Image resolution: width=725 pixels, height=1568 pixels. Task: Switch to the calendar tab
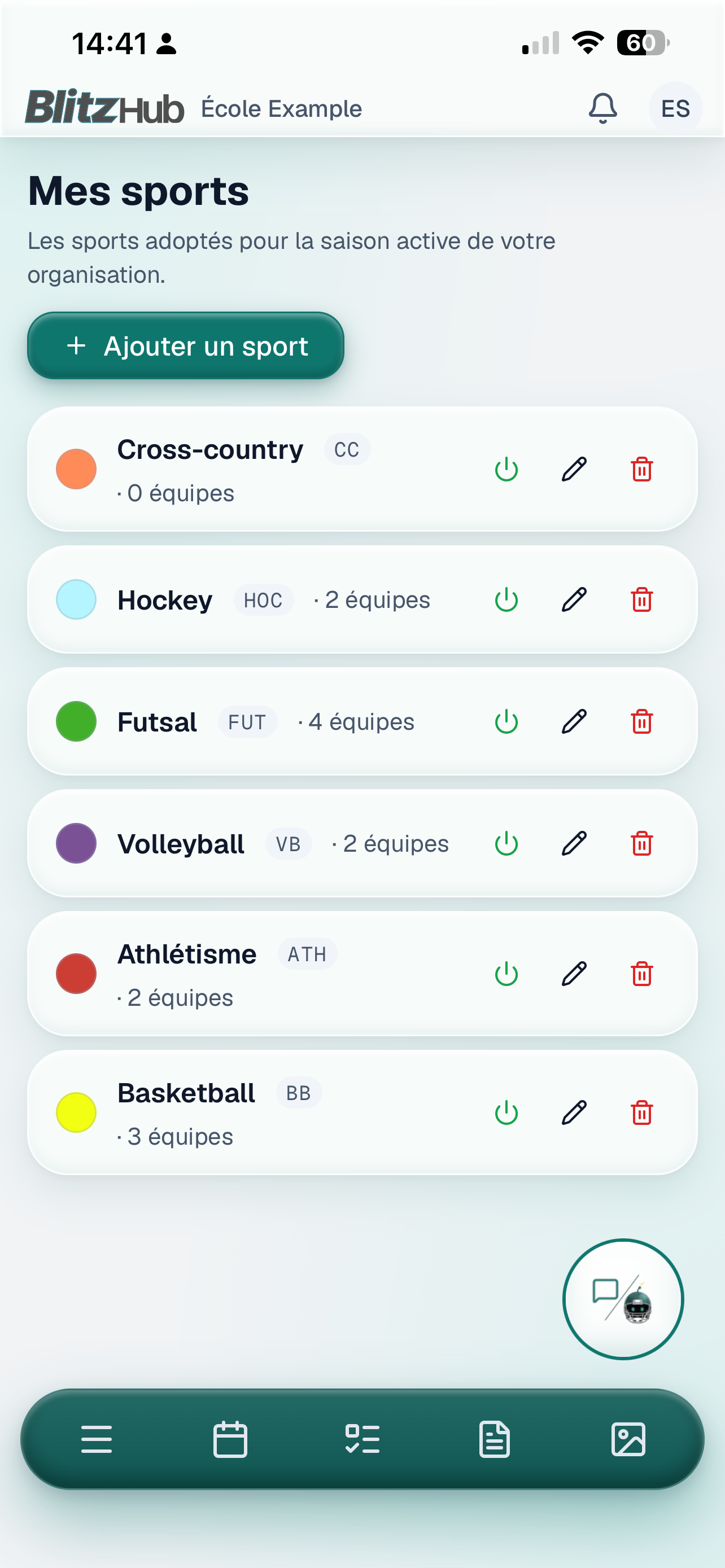coord(230,1439)
